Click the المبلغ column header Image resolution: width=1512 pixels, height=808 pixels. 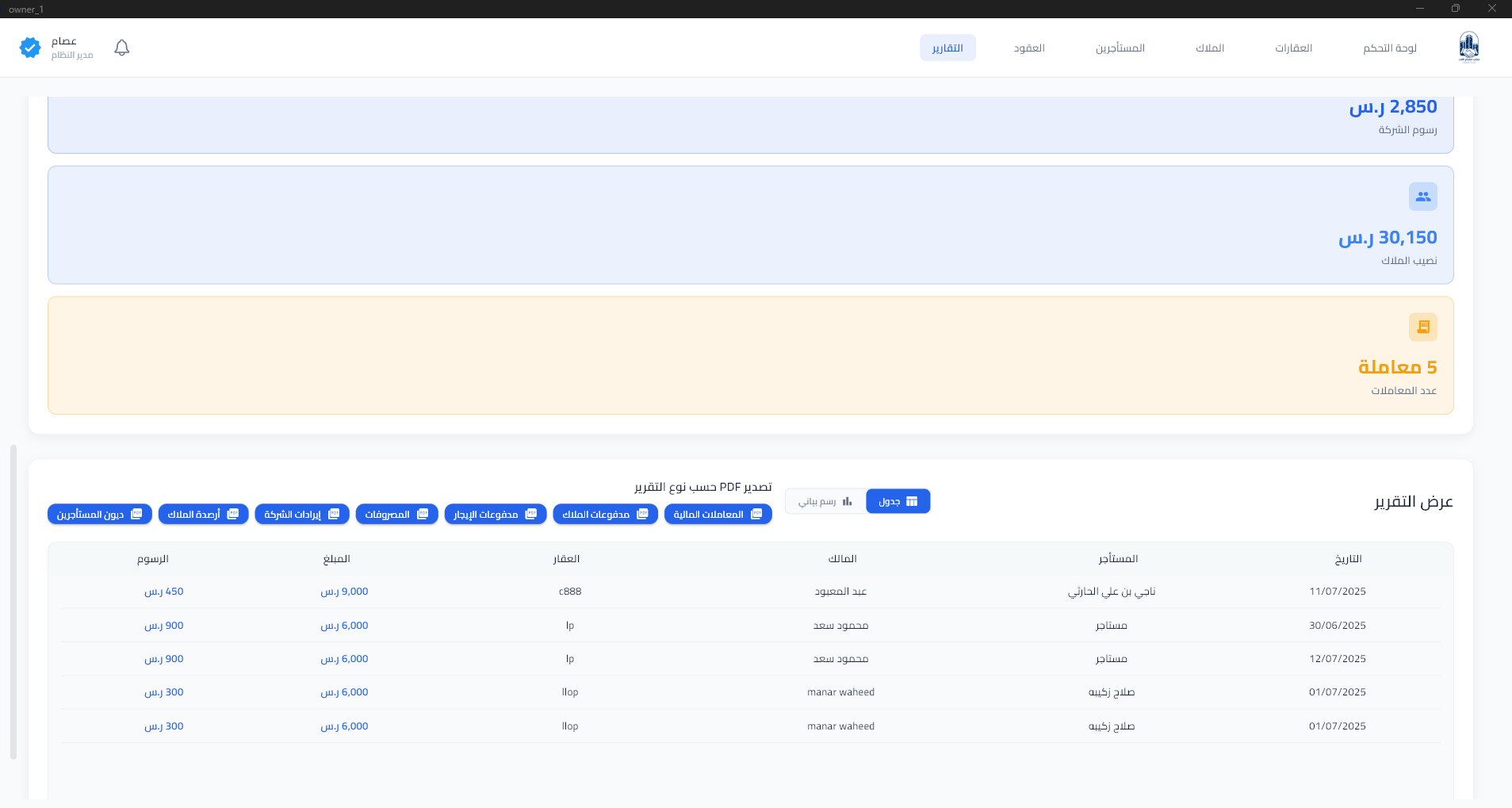coord(336,558)
